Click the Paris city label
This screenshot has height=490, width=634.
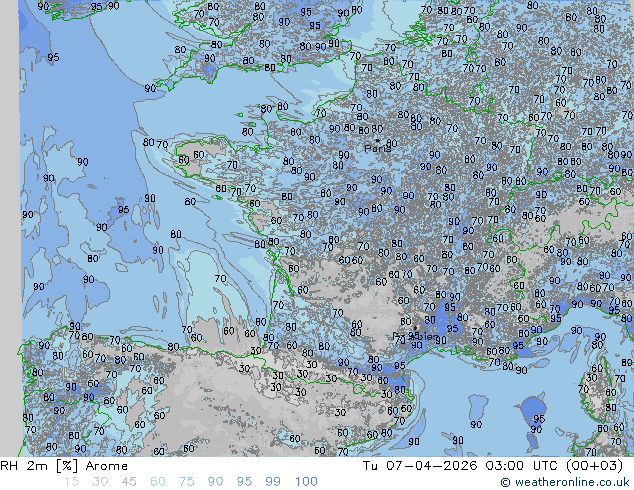click(377, 149)
